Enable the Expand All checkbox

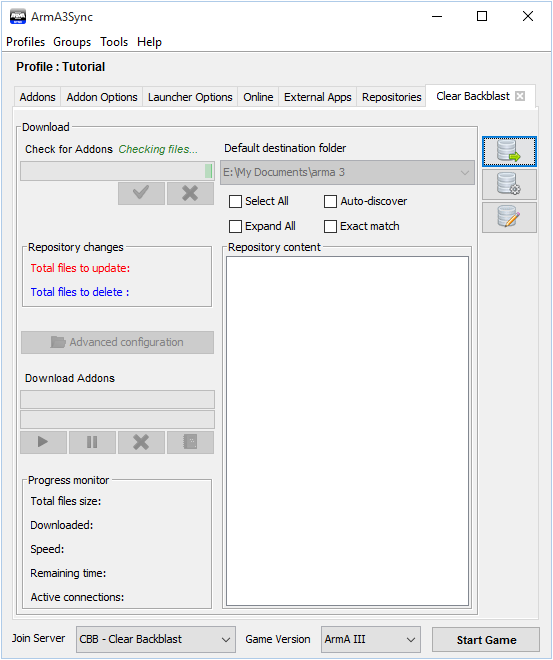[x=235, y=226]
